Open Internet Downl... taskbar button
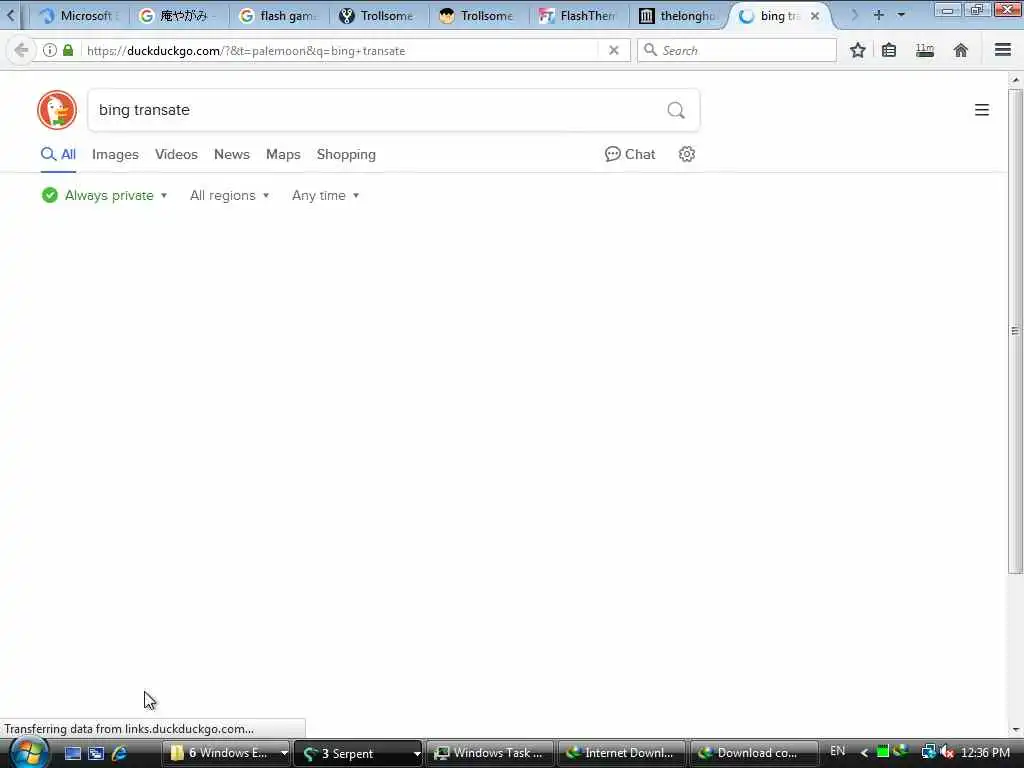1024x768 pixels. 622,753
